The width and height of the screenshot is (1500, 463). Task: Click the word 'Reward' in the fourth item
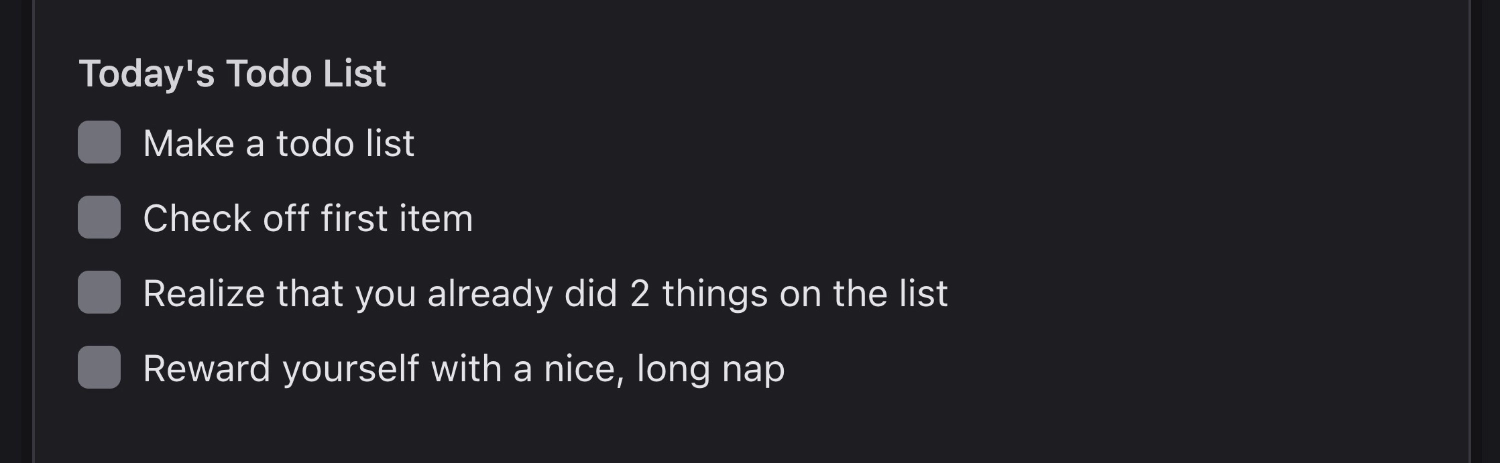coord(206,369)
